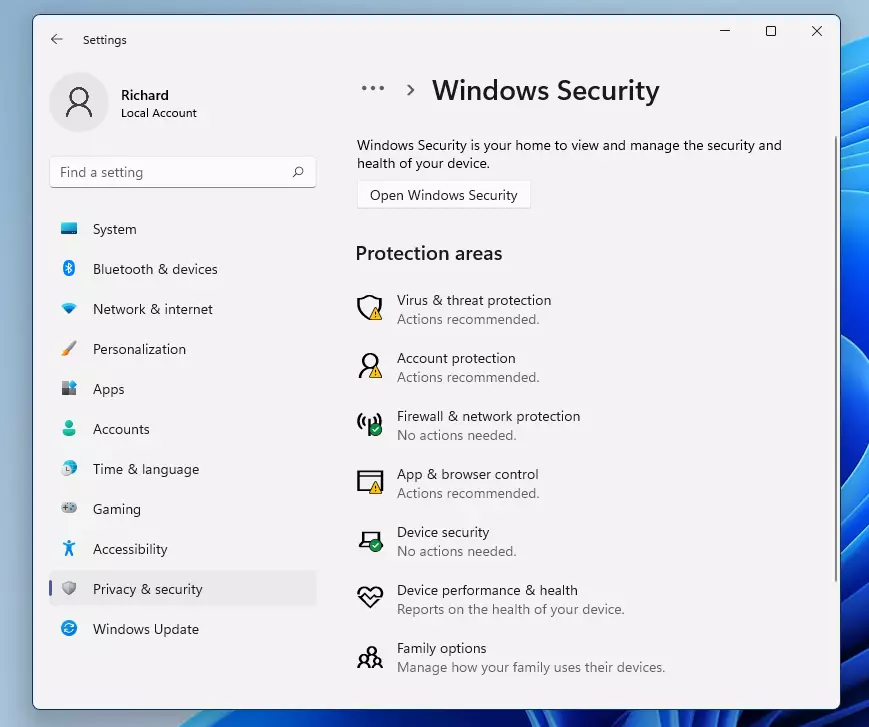The height and width of the screenshot is (727, 869).
Task: Click the back arrow in Settings header
Action: tap(57, 39)
